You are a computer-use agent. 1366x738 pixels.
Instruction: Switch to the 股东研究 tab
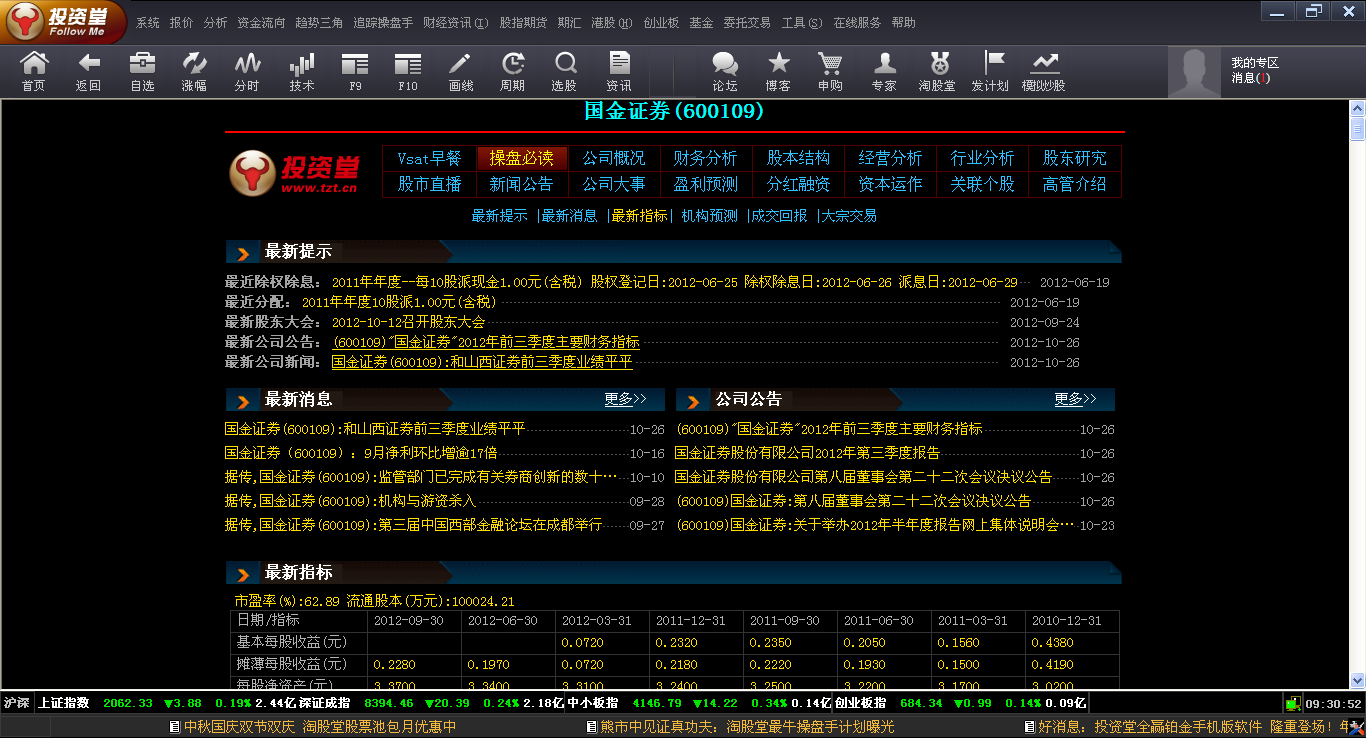[1075, 158]
